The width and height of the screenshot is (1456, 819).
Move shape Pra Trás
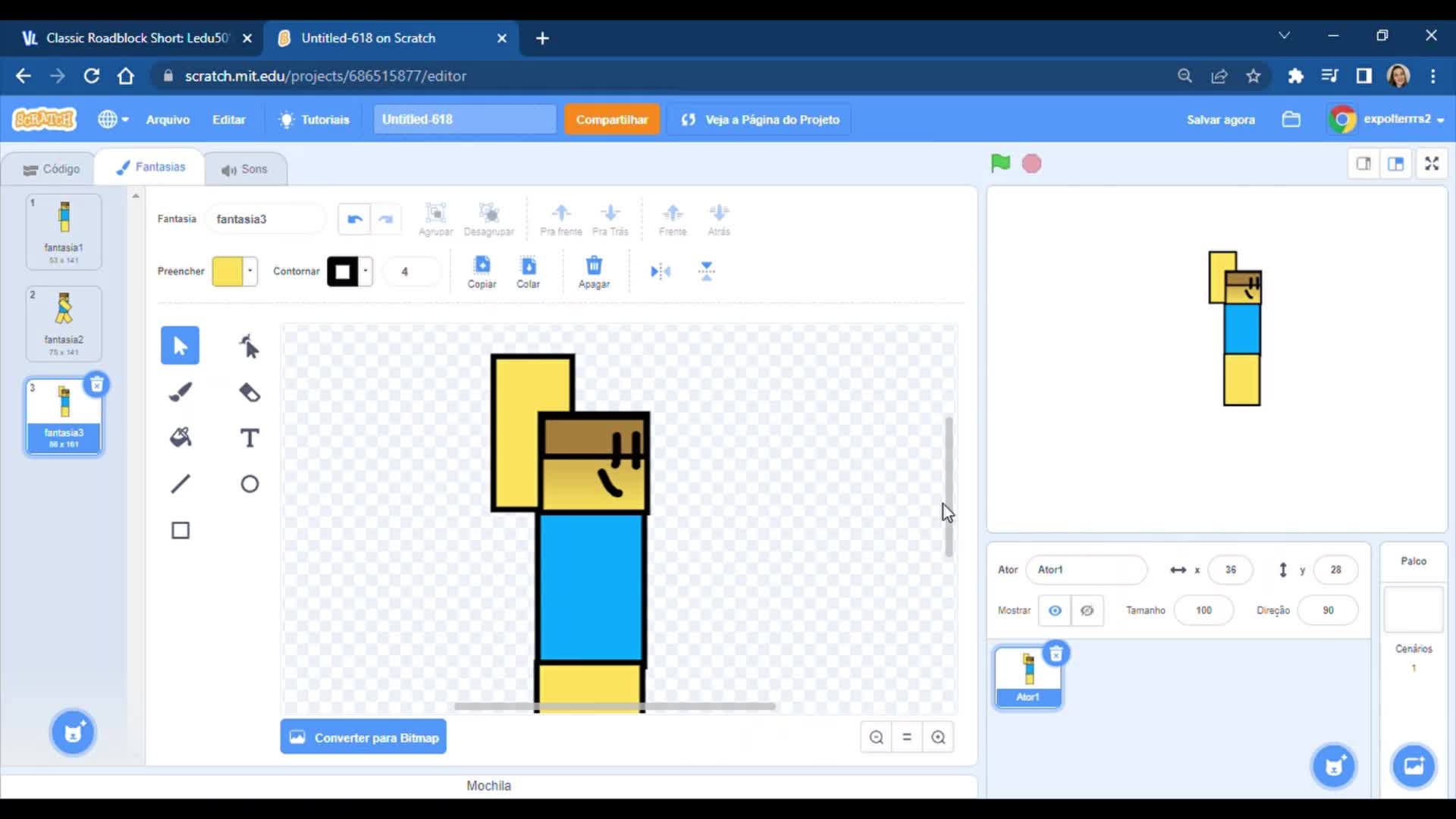click(610, 219)
